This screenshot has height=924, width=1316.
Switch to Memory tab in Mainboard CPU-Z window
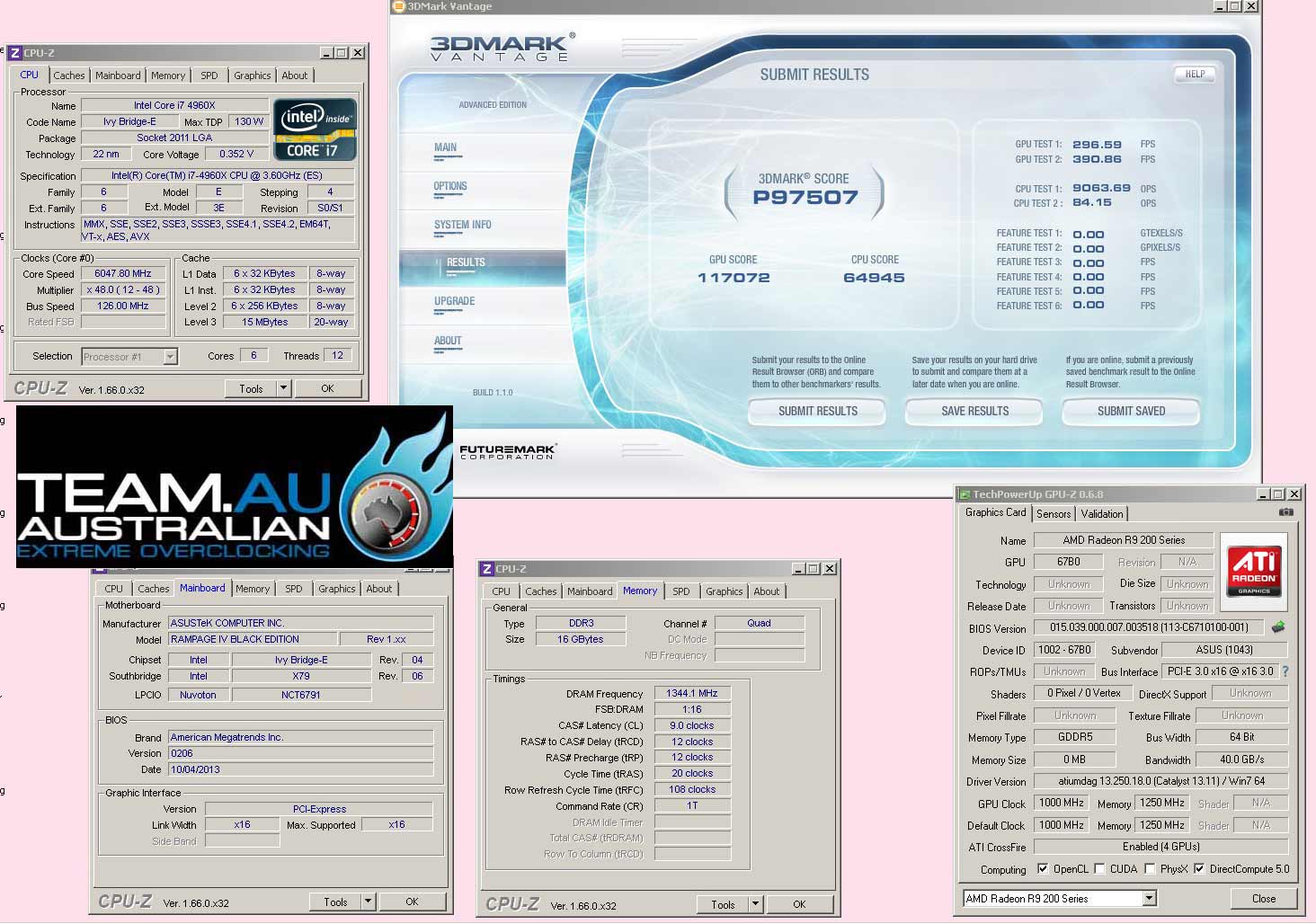[x=253, y=589]
